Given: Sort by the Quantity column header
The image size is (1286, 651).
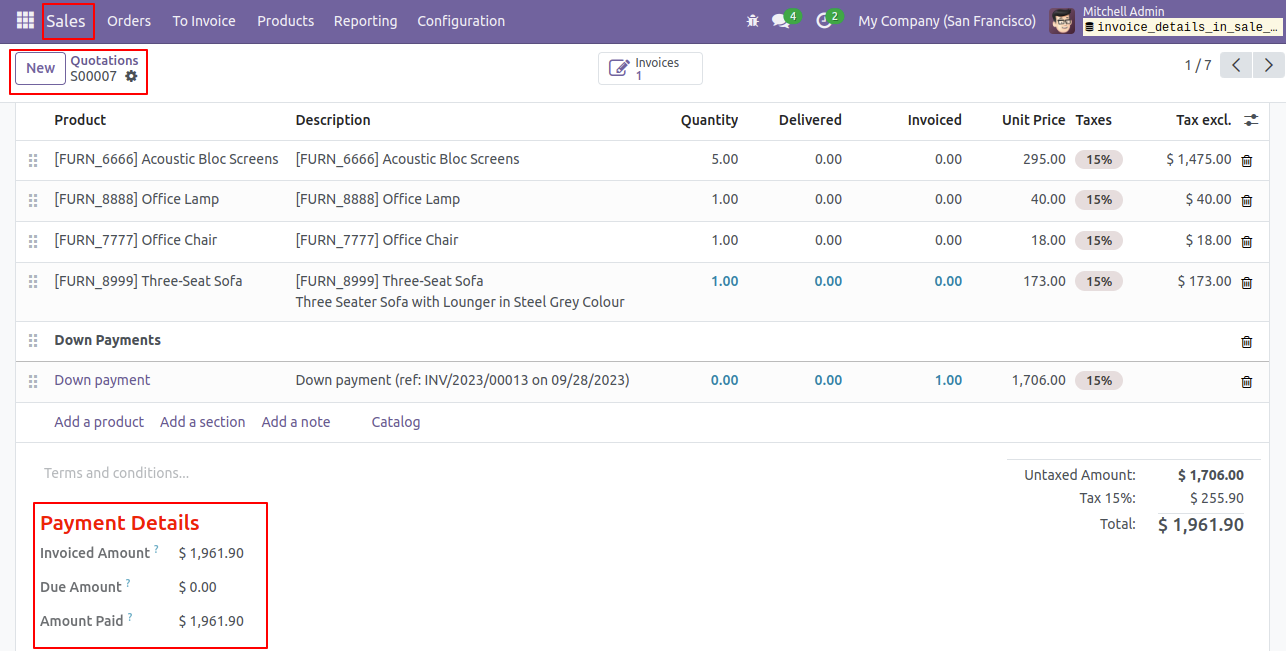Looking at the screenshot, I should (x=709, y=120).
